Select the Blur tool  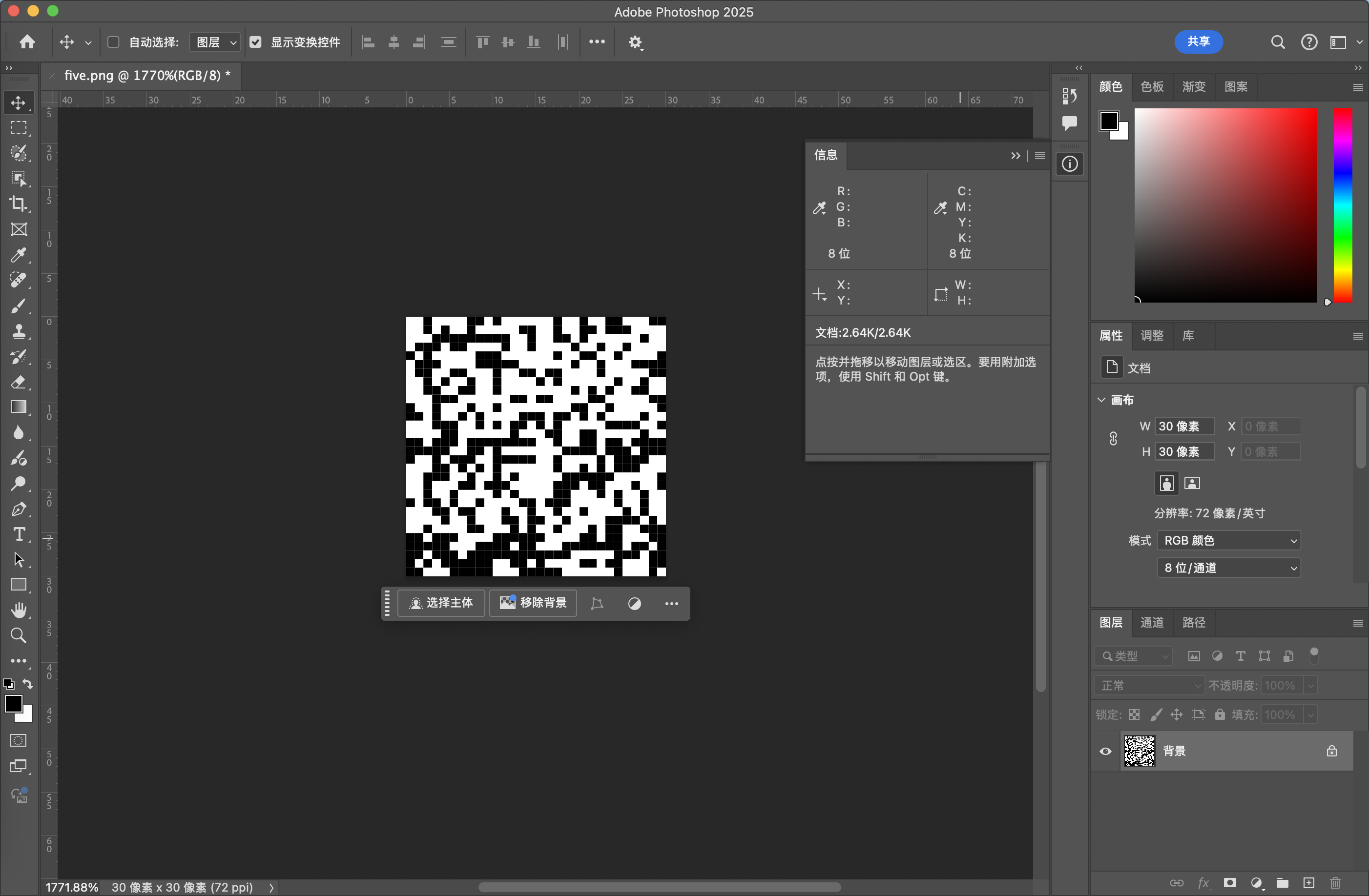click(x=19, y=432)
